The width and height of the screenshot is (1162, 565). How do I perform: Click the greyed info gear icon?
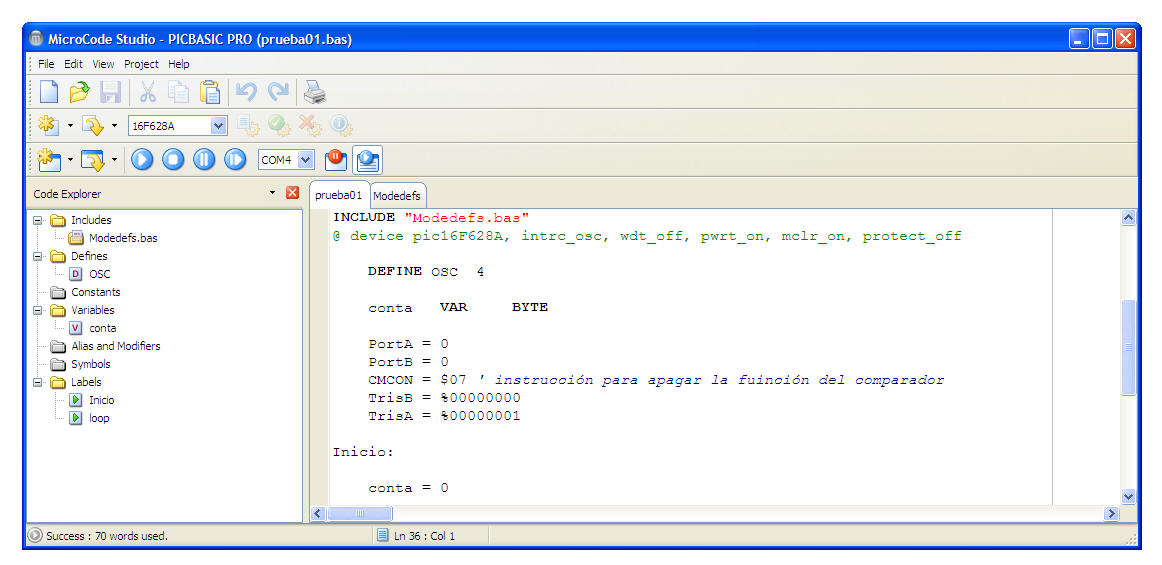pos(341,126)
